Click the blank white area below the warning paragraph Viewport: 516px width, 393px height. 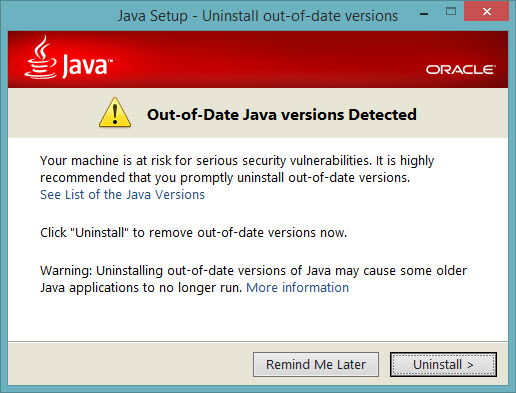click(x=258, y=318)
